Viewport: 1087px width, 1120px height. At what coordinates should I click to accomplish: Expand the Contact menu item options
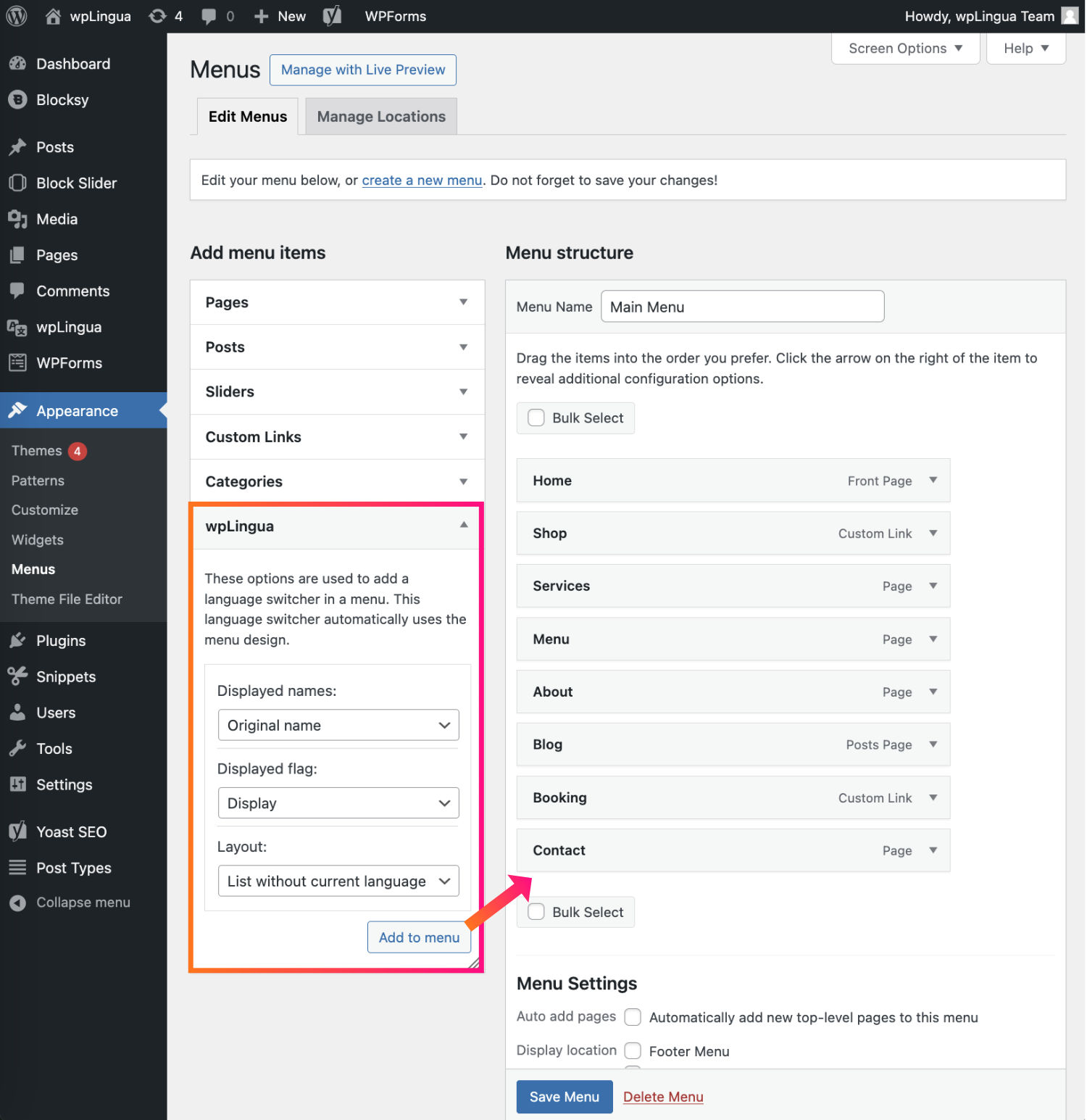(x=933, y=850)
